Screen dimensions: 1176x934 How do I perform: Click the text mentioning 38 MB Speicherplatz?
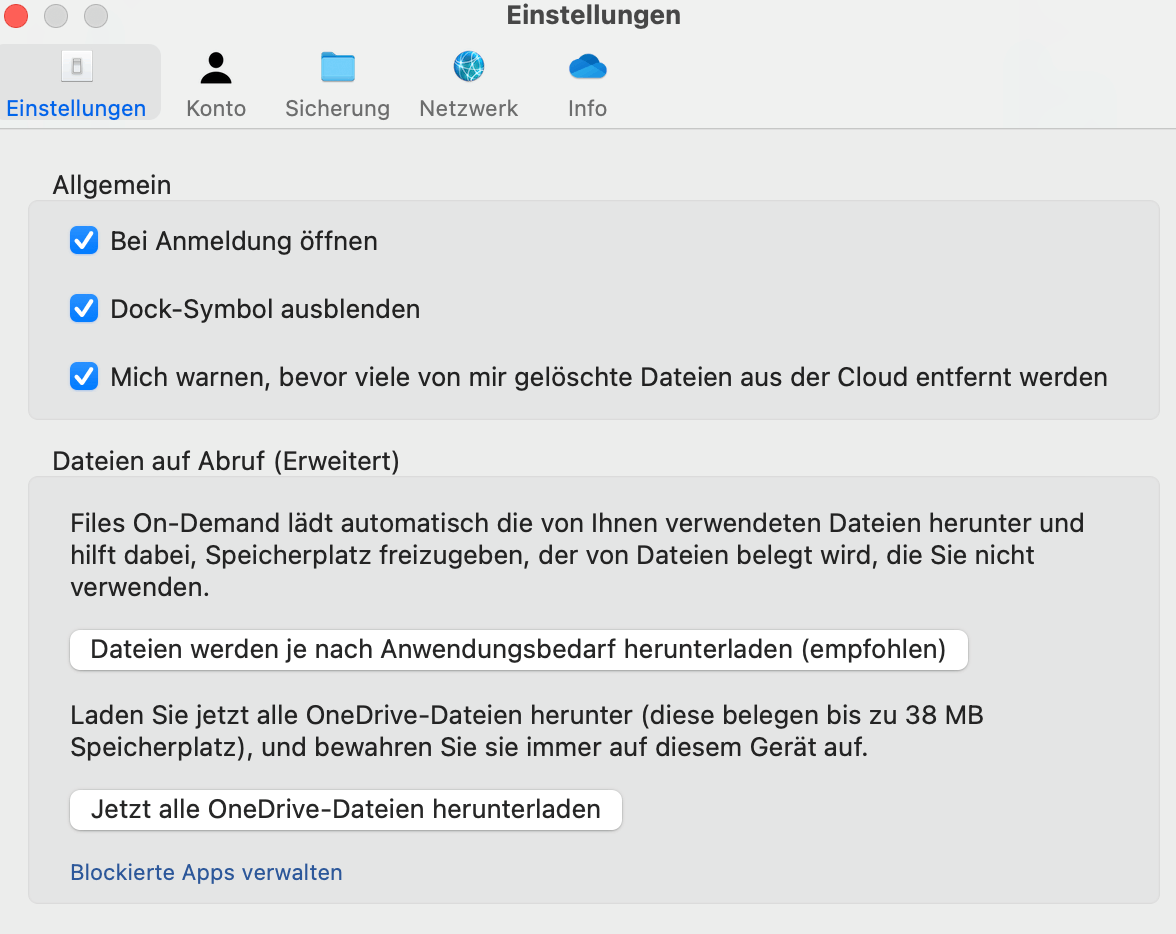(x=526, y=731)
